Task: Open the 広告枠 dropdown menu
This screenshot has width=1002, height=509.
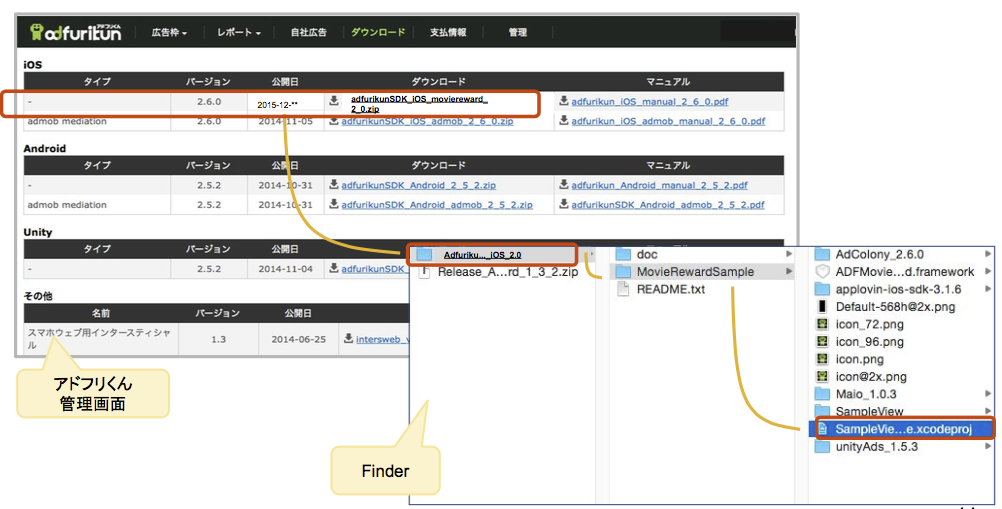Action: [169, 32]
